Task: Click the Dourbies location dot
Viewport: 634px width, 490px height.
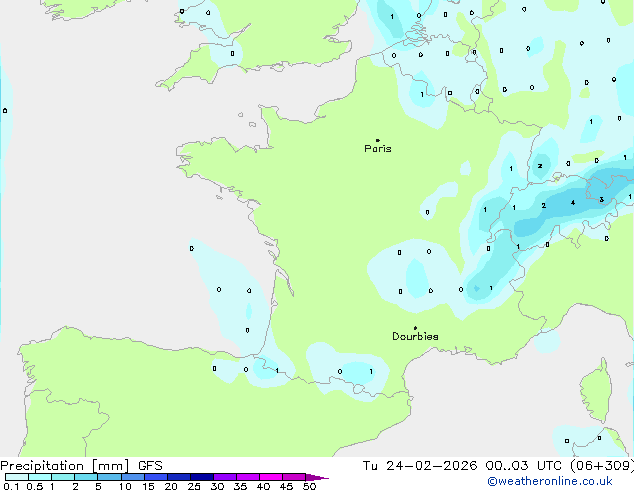Action: click(415, 328)
